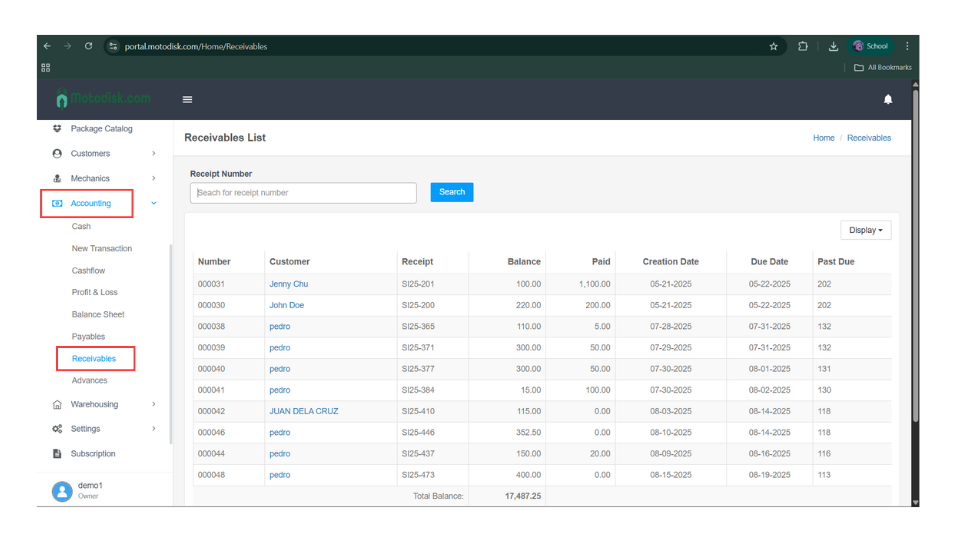Click the Warehousing house icon
This screenshot has height=540, width=960.
tap(57, 405)
